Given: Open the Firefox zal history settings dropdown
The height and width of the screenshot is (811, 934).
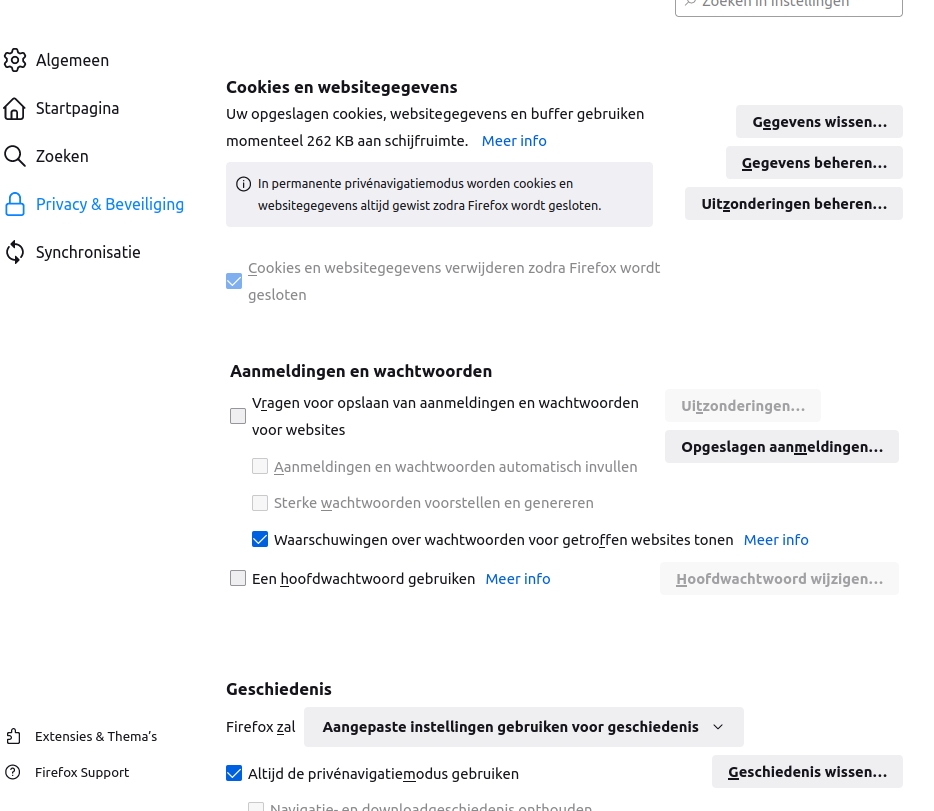Looking at the screenshot, I should pyautogui.click(x=523, y=727).
